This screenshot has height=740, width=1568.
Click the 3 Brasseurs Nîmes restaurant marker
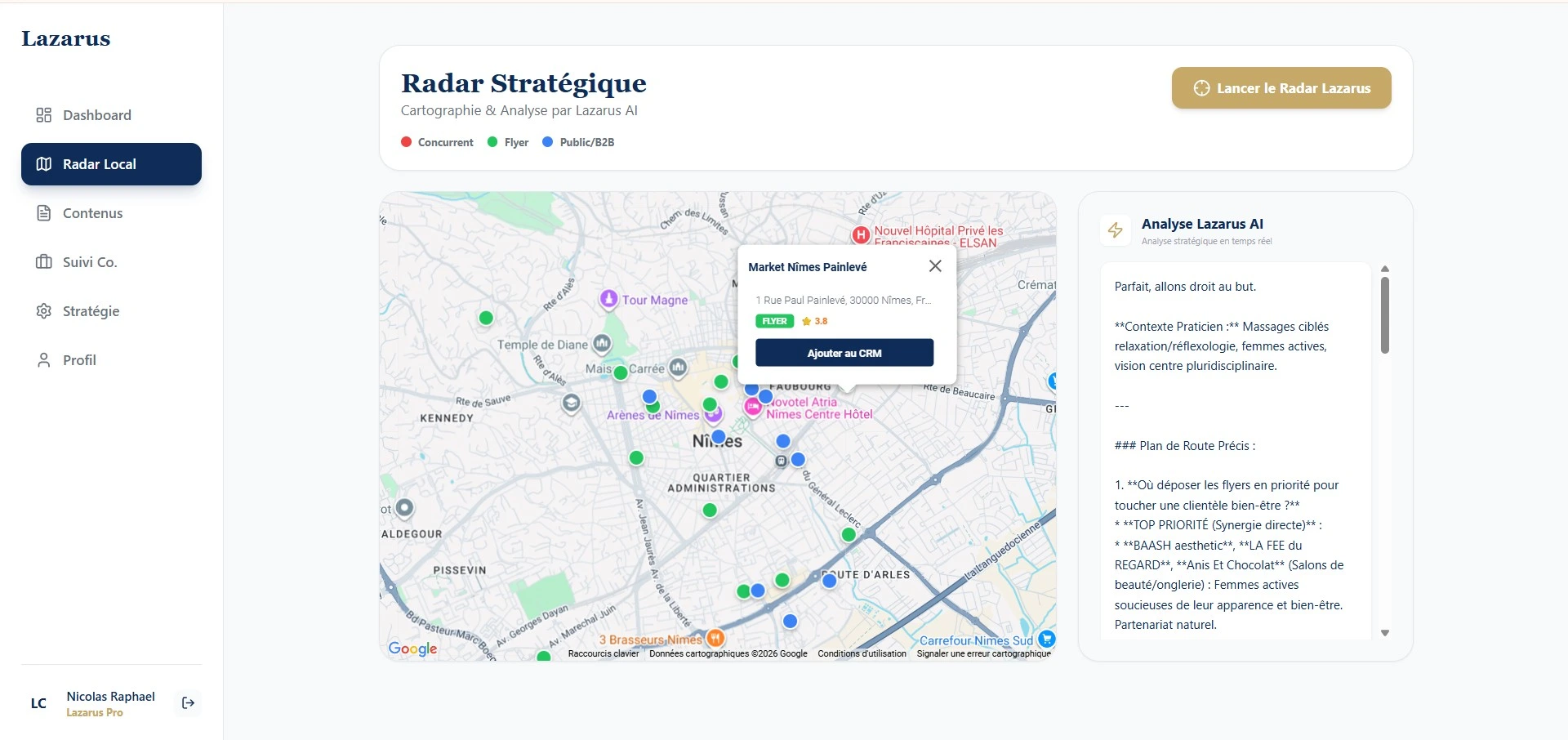click(x=715, y=638)
